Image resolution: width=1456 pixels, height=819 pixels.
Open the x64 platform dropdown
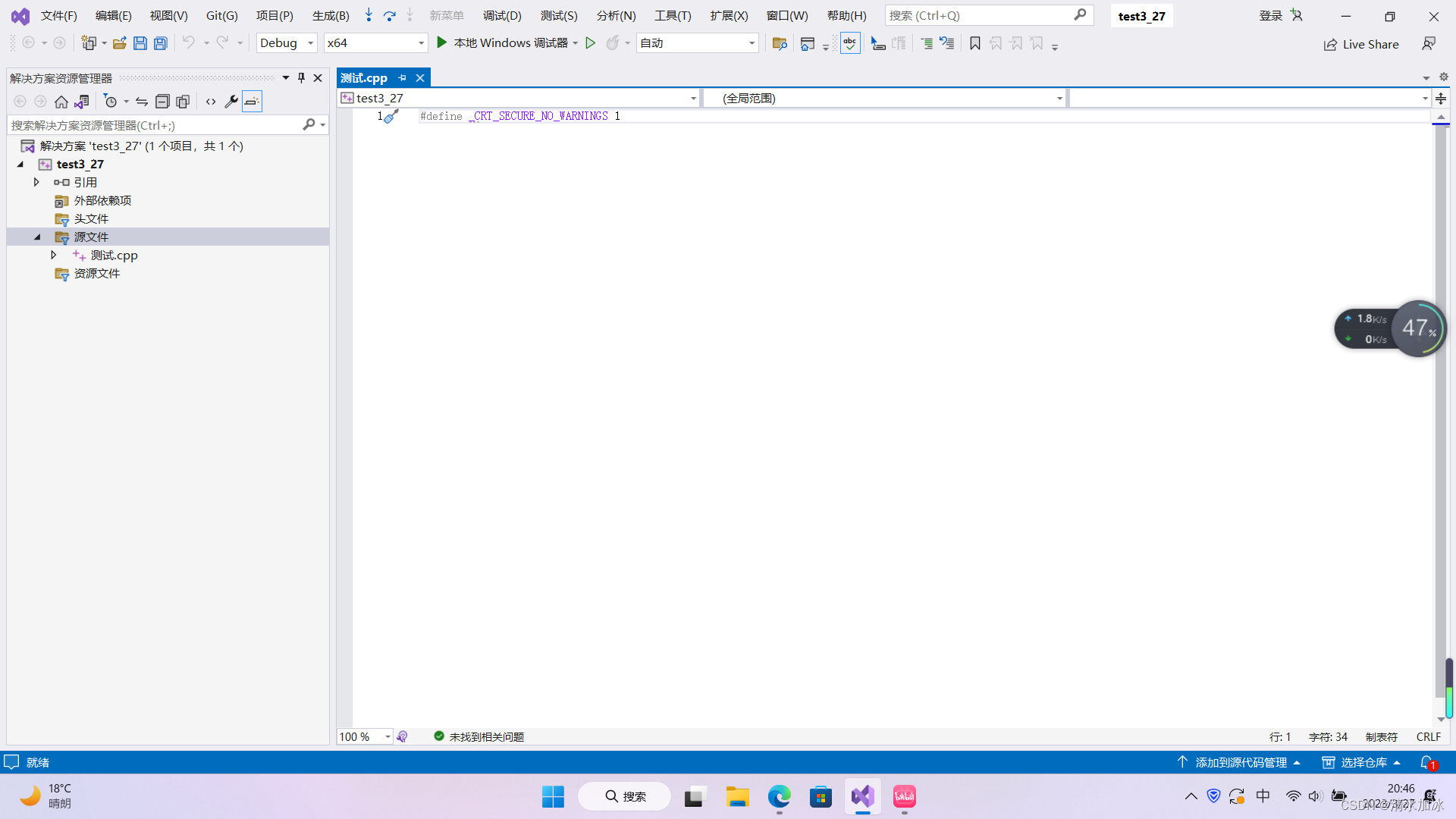click(375, 43)
